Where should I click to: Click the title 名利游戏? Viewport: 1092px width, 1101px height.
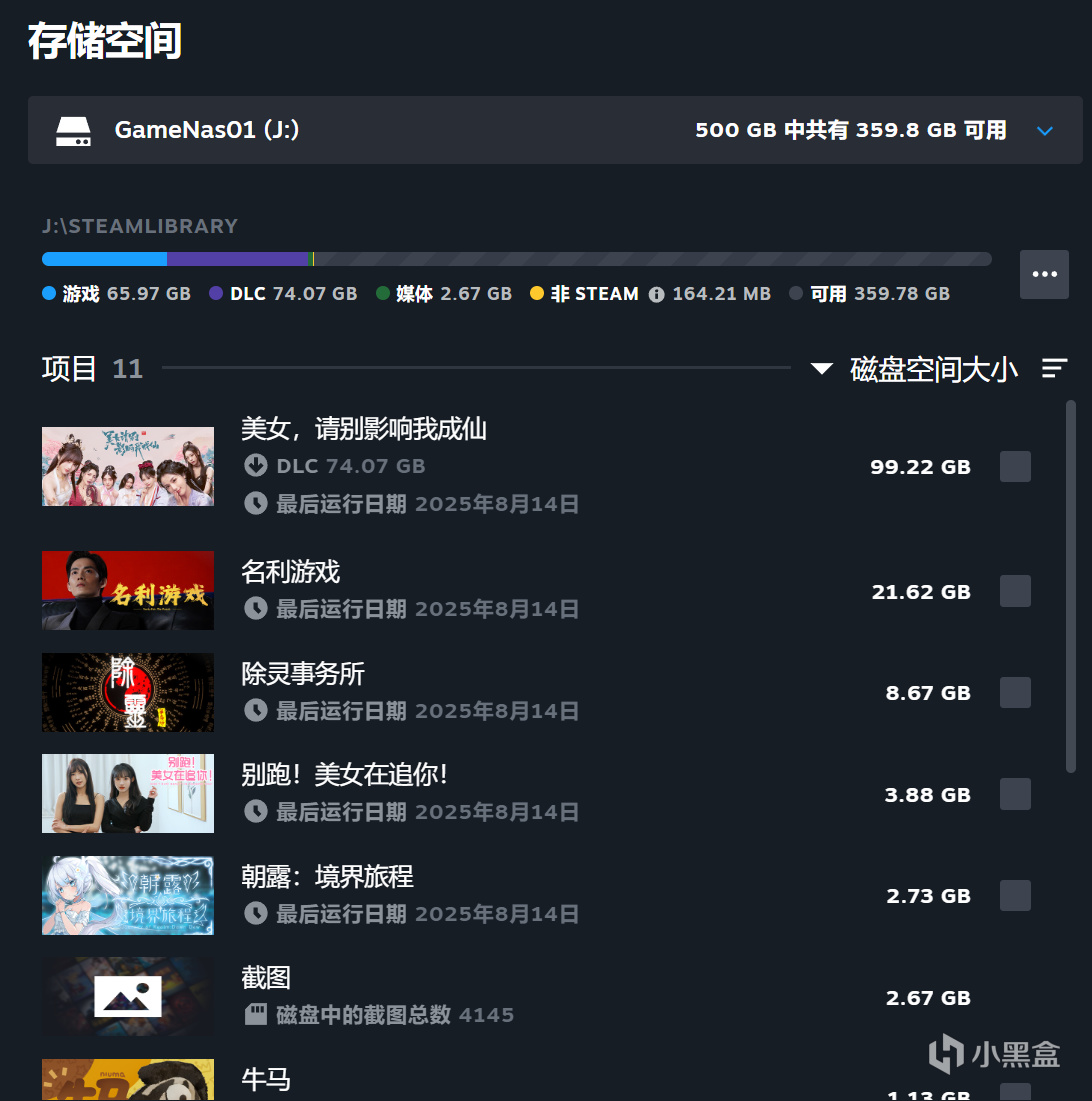(x=290, y=572)
